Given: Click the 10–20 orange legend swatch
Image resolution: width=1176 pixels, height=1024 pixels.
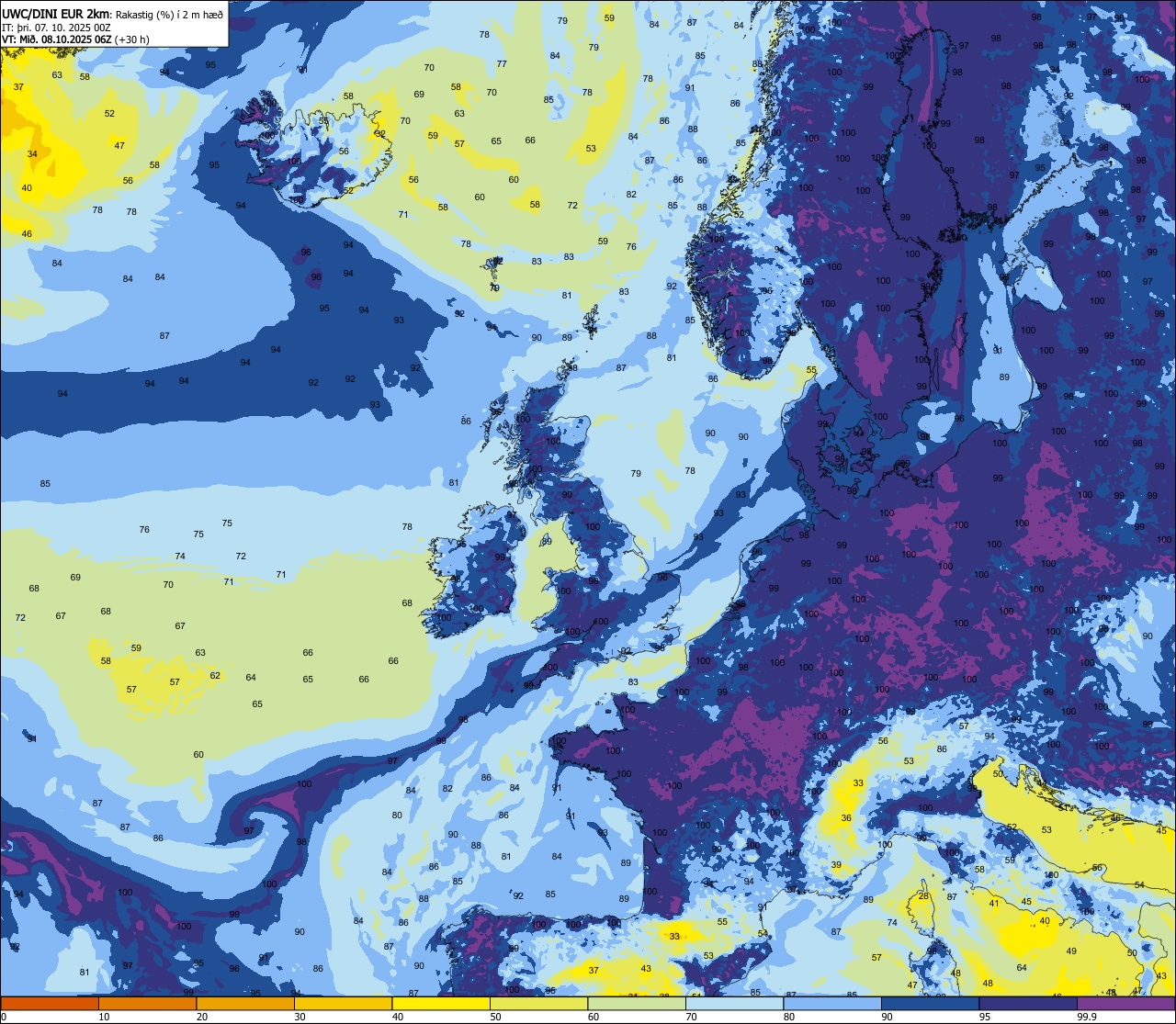Looking at the screenshot, I should 147,1004.
